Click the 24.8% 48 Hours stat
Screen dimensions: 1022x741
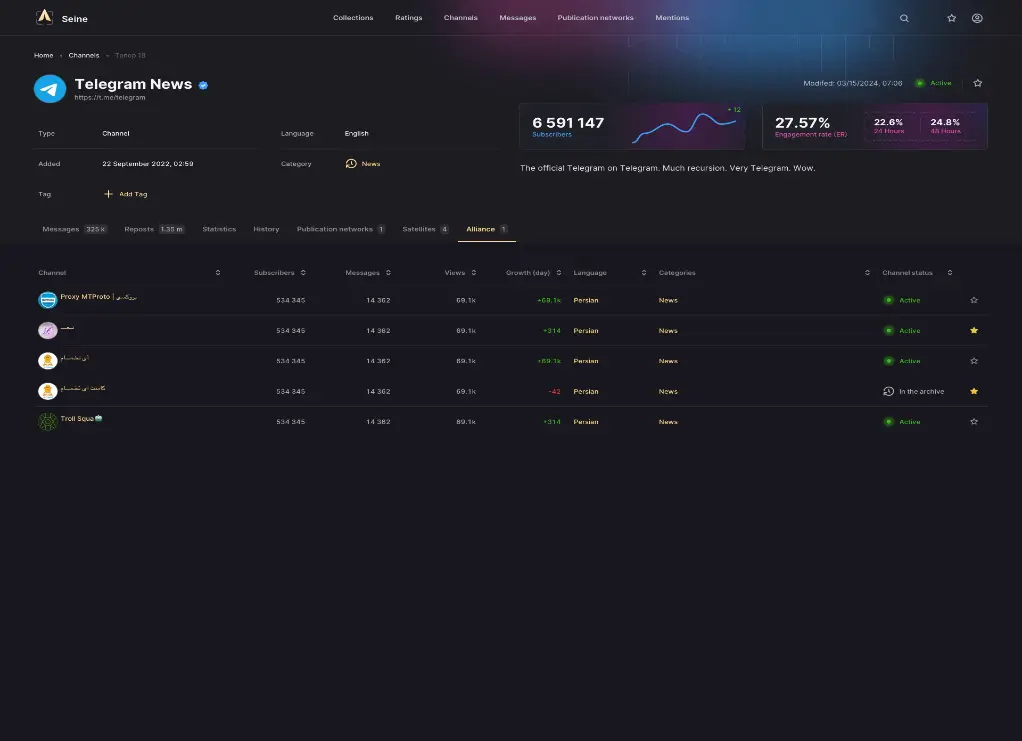coord(945,125)
